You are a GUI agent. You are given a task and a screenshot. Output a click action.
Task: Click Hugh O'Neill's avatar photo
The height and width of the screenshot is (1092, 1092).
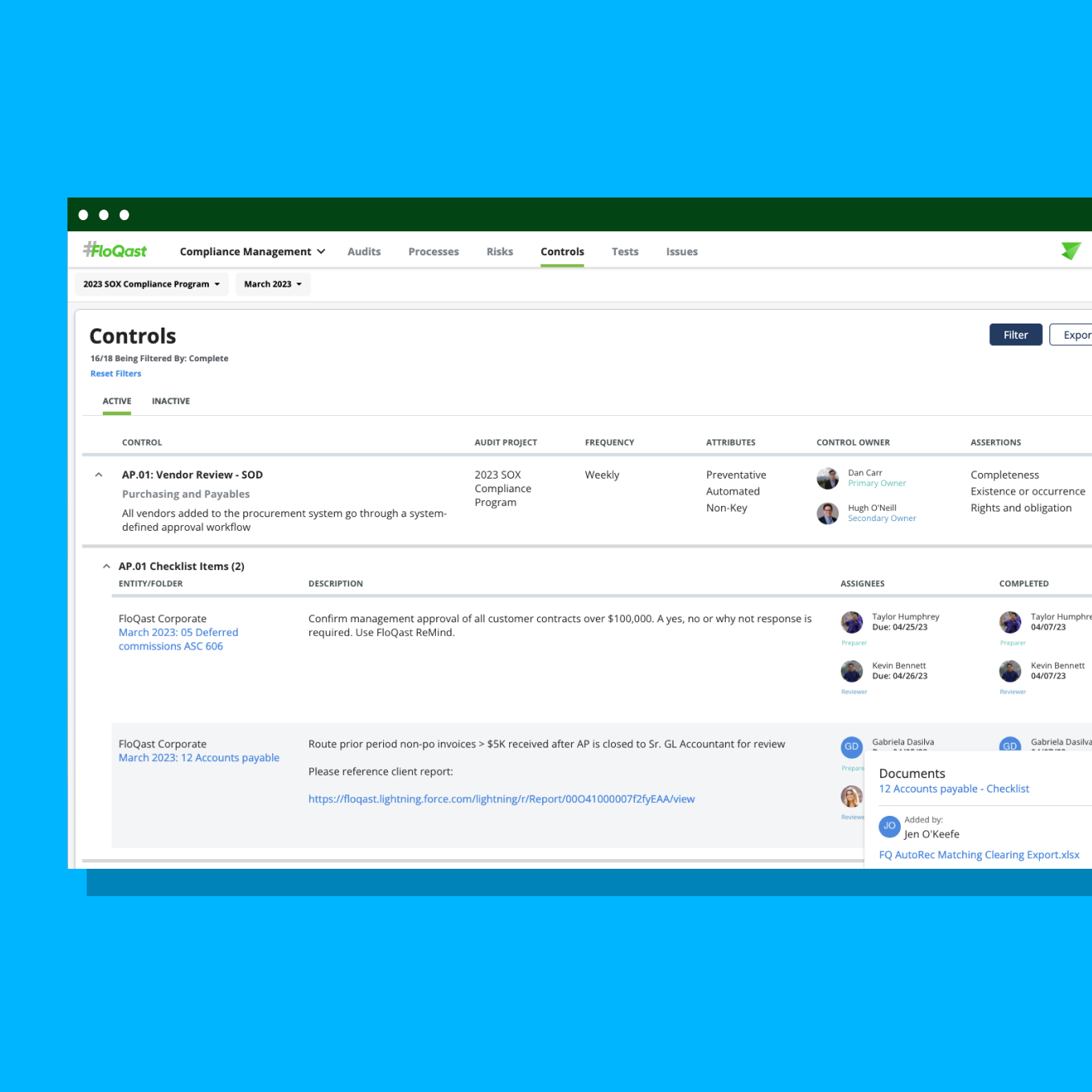pyautogui.click(x=828, y=513)
